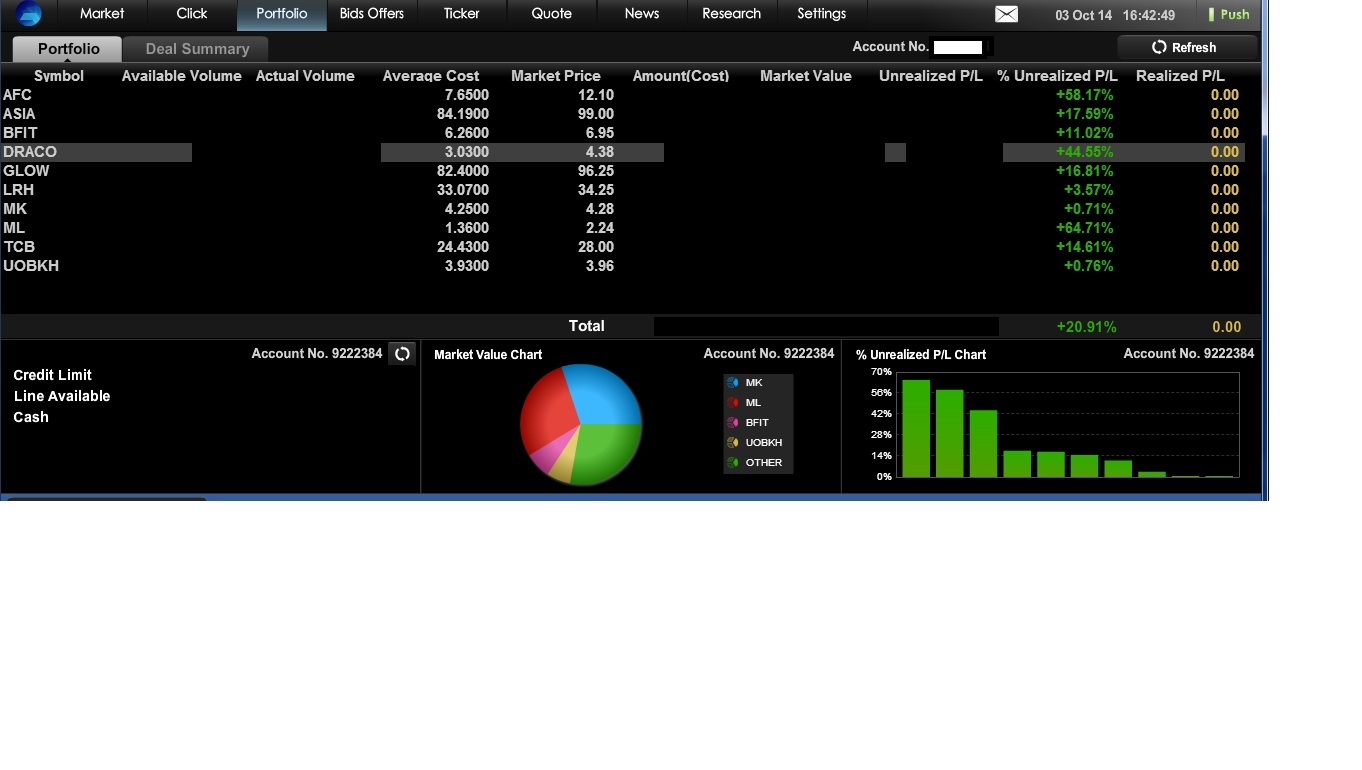
Task: Select the ML symbol in the portfolio table
Action: click(x=14, y=228)
